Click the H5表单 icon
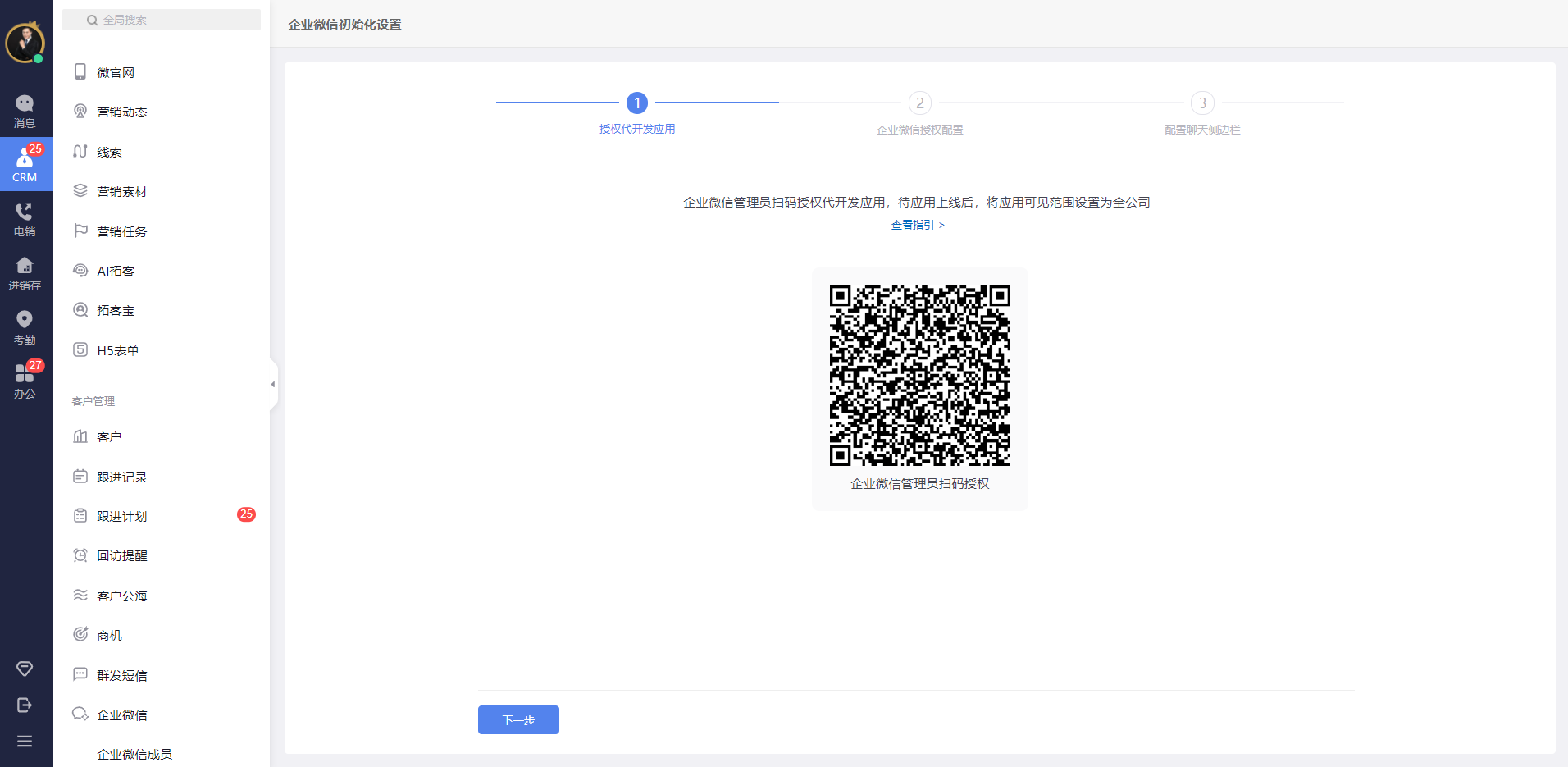 (80, 350)
